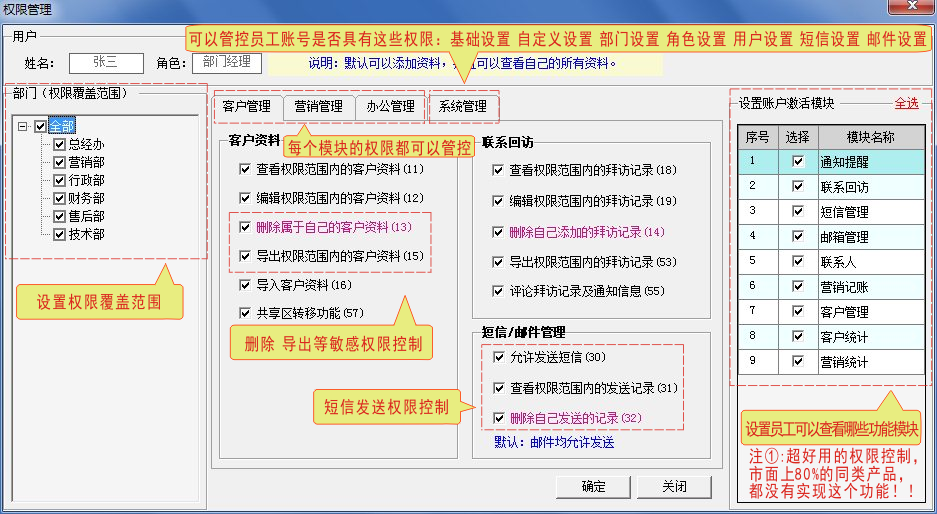Uncheck the 技术部 department checkbox
This screenshot has width=937, height=514.
59,234
